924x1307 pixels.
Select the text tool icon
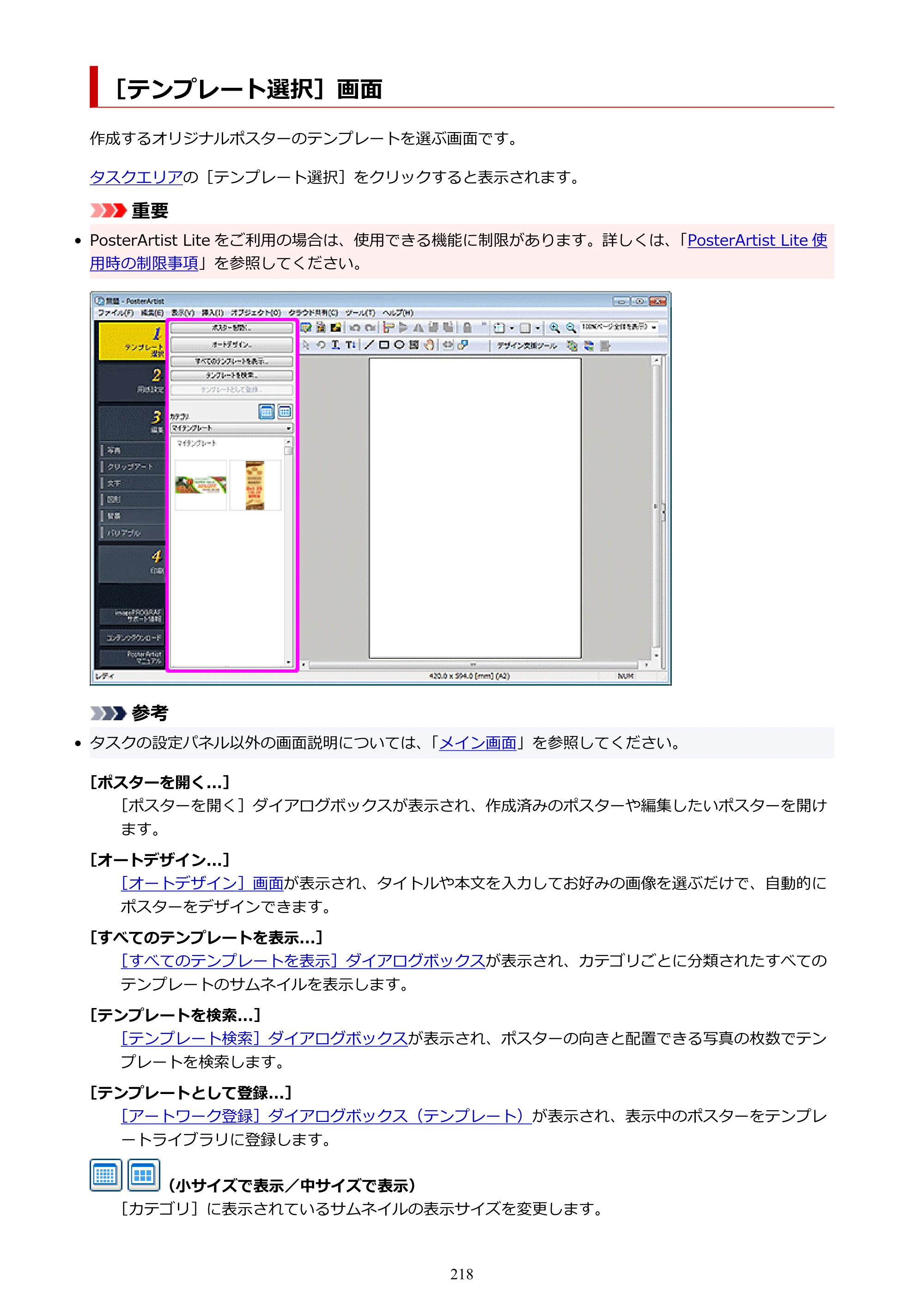336,344
